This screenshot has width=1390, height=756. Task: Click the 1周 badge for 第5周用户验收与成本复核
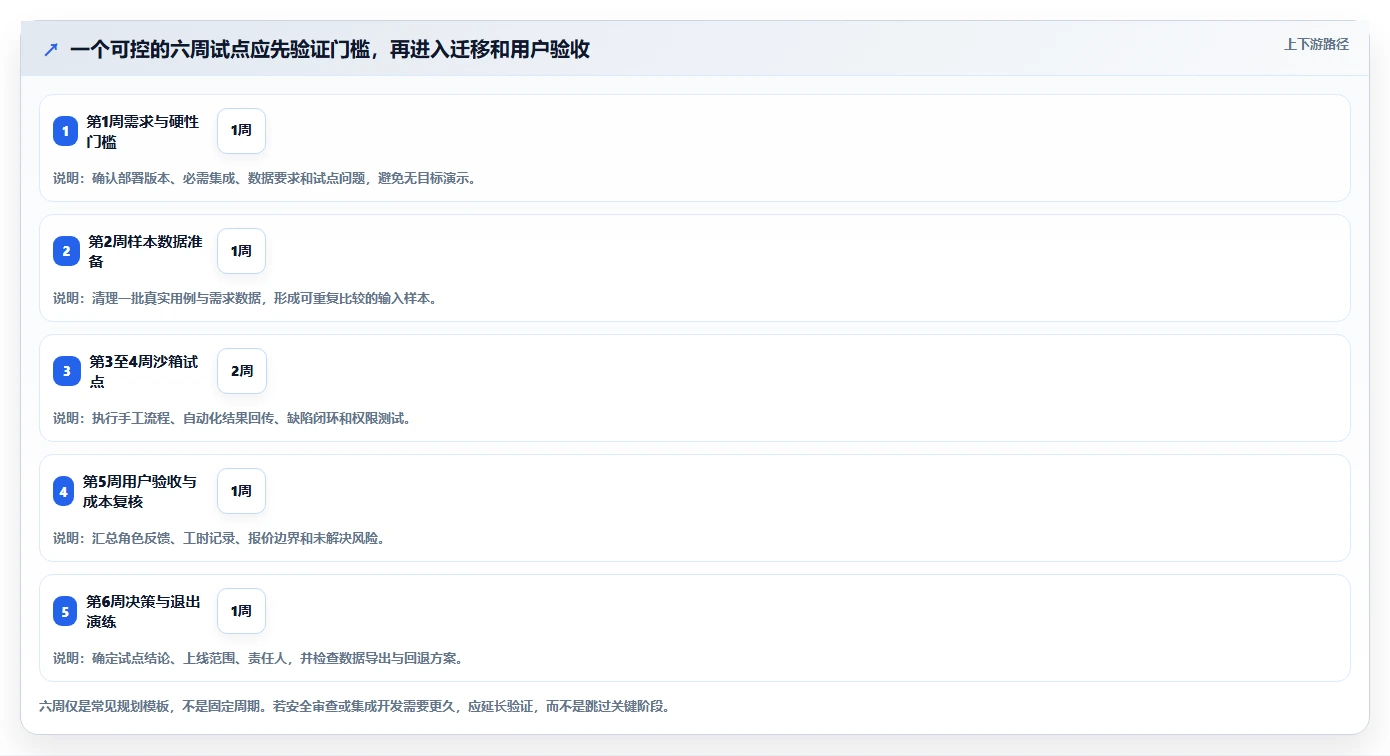241,491
